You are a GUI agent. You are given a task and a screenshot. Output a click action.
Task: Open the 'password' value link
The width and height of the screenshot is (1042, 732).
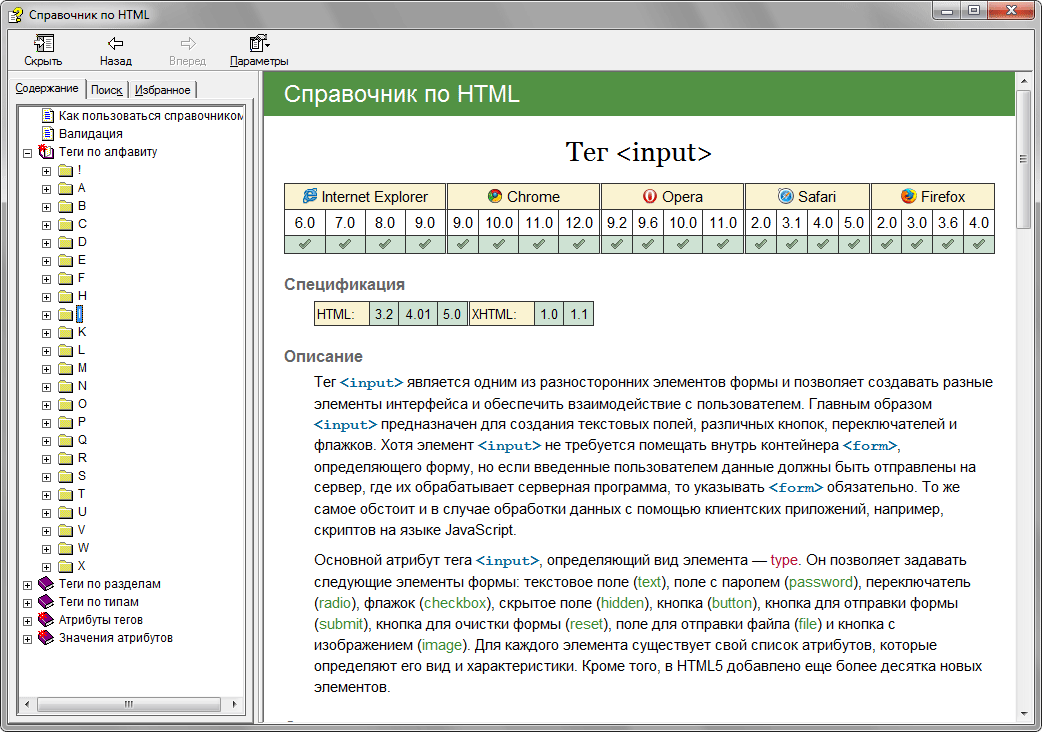(x=821, y=582)
